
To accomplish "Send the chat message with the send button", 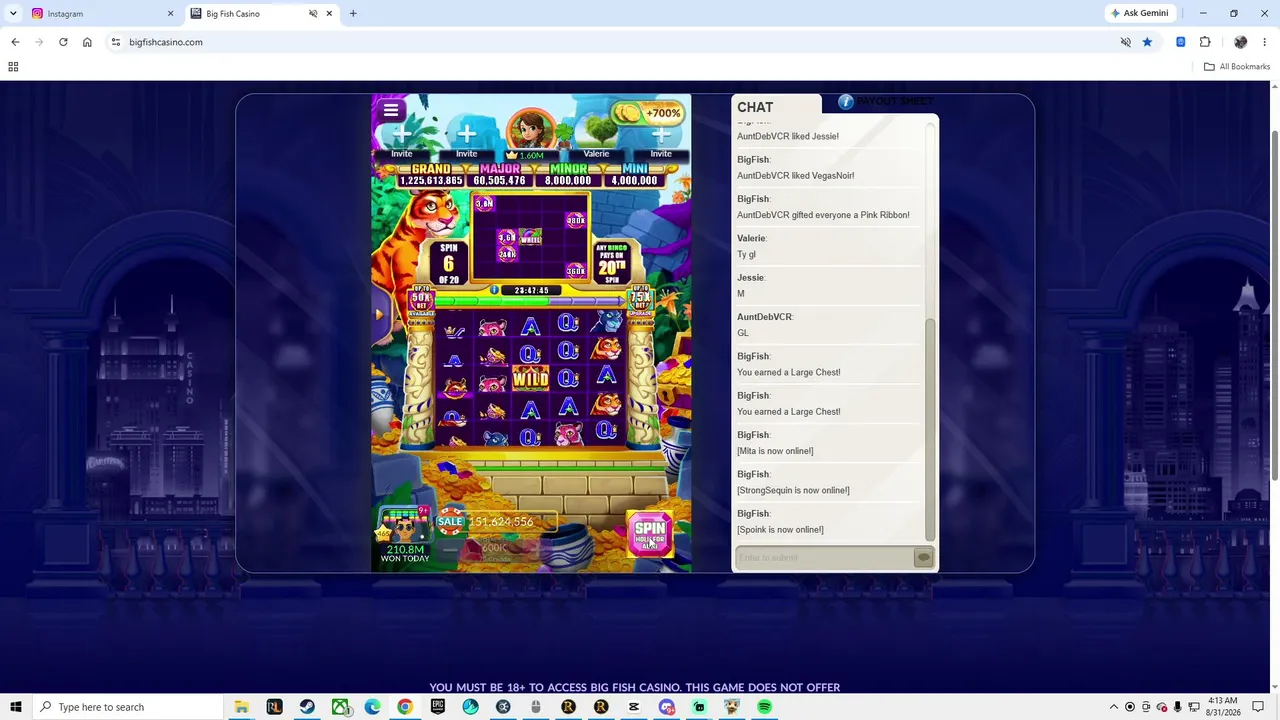I will point(924,558).
